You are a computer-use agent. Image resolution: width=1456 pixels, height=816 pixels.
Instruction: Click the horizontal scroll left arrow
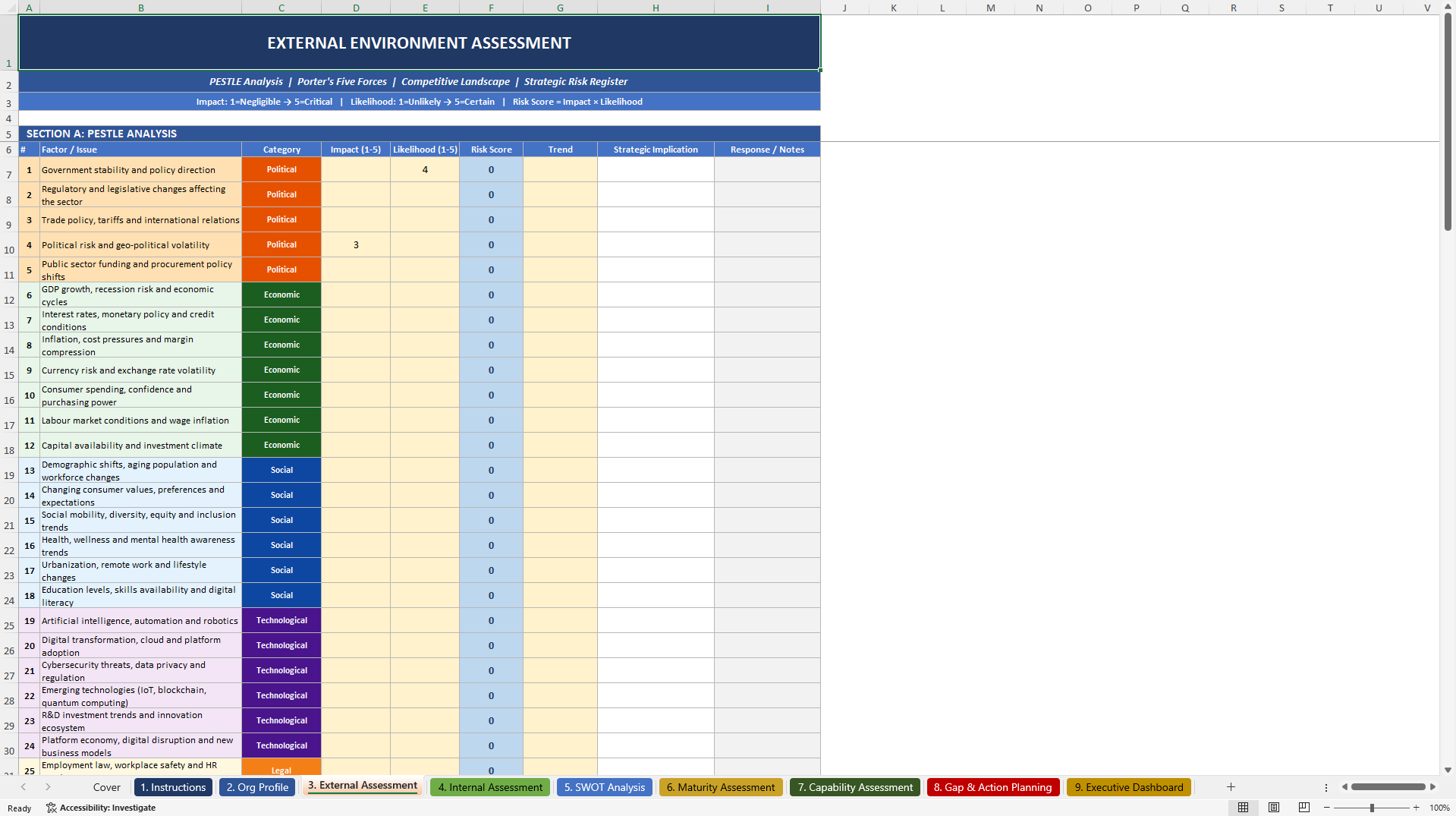pyautogui.click(x=1344, y=787)
